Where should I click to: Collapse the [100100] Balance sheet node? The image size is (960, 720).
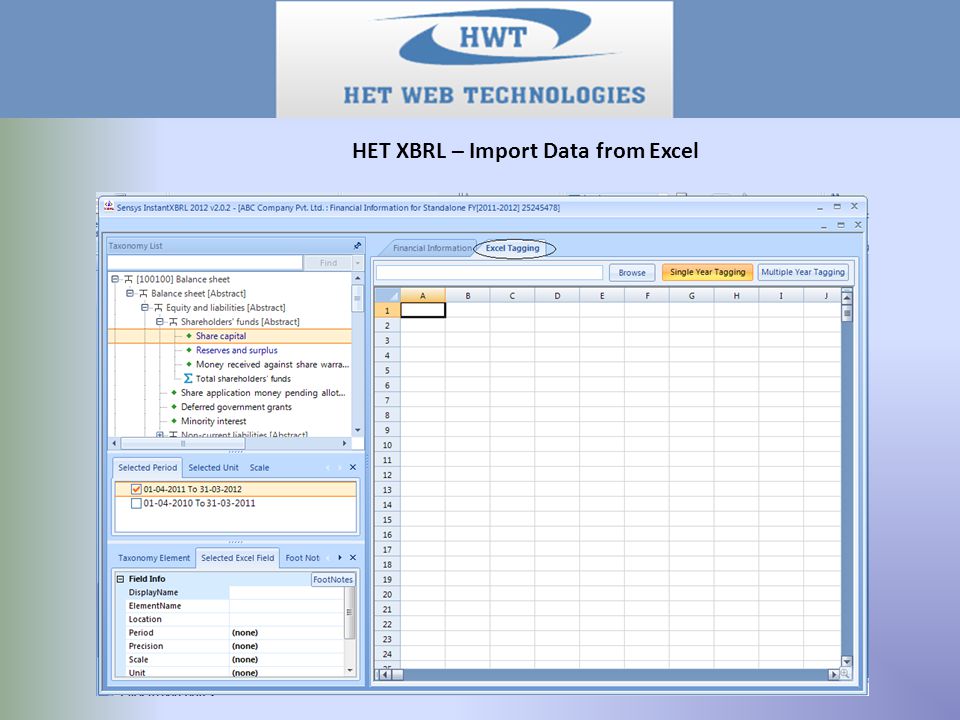click(115, 279)
